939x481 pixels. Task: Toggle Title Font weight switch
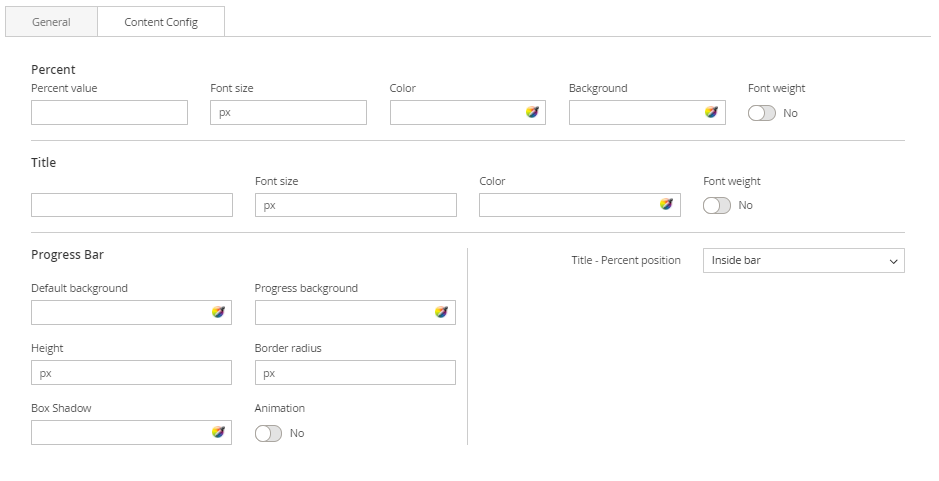(717, 205)
